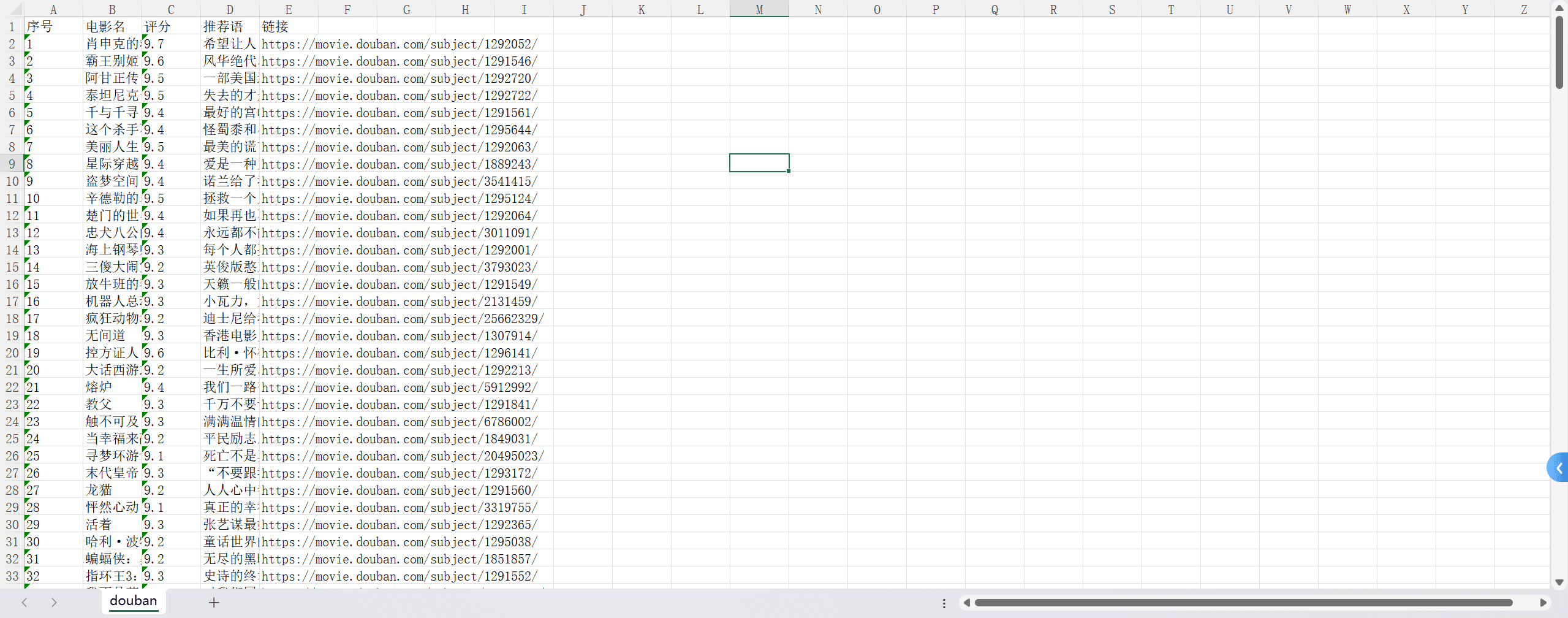1568x618 pixels.
Task: Select the cell 活着
Action: [x=112, y=524]
